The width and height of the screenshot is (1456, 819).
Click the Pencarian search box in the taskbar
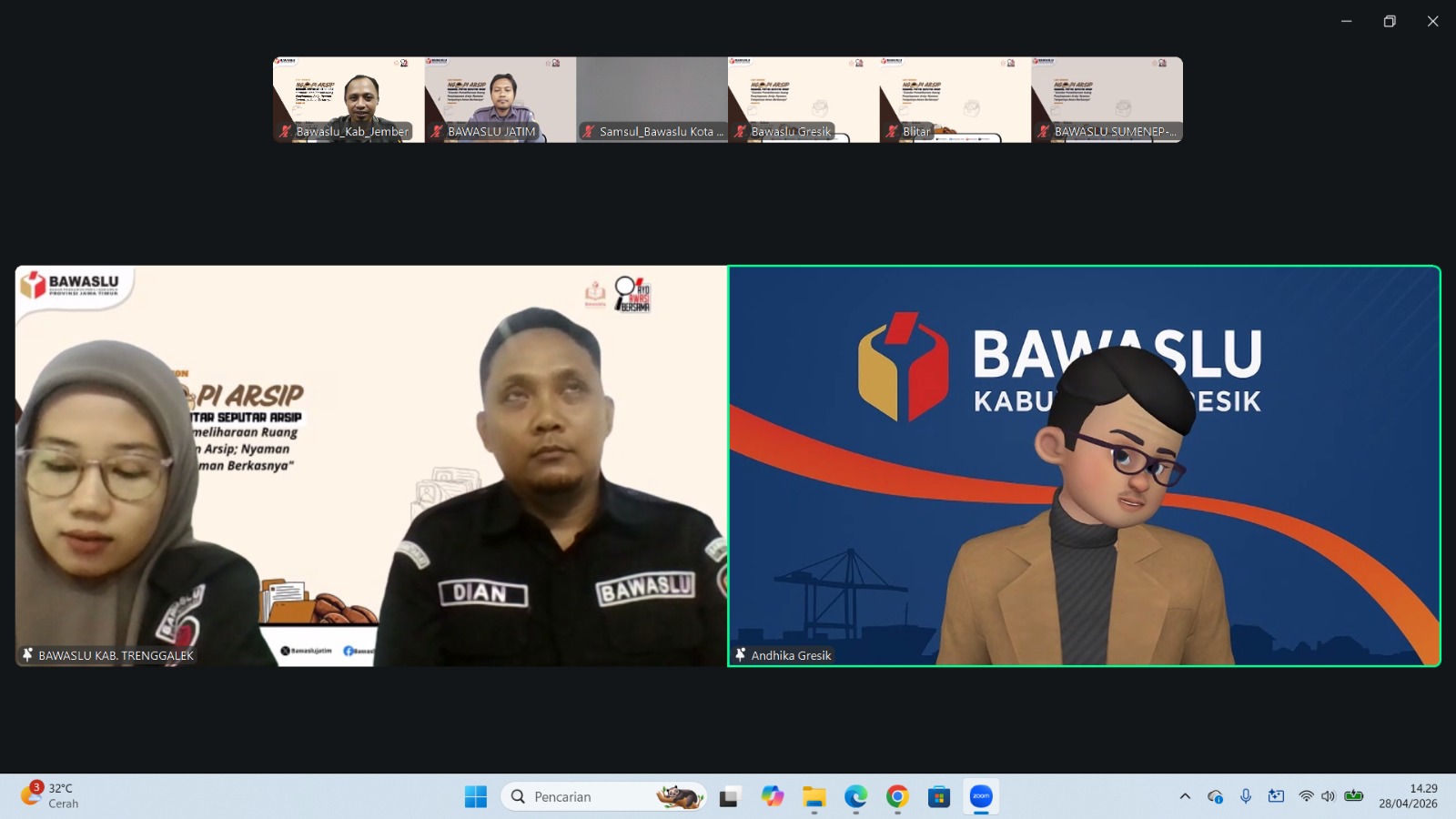[x=603, y=797]
